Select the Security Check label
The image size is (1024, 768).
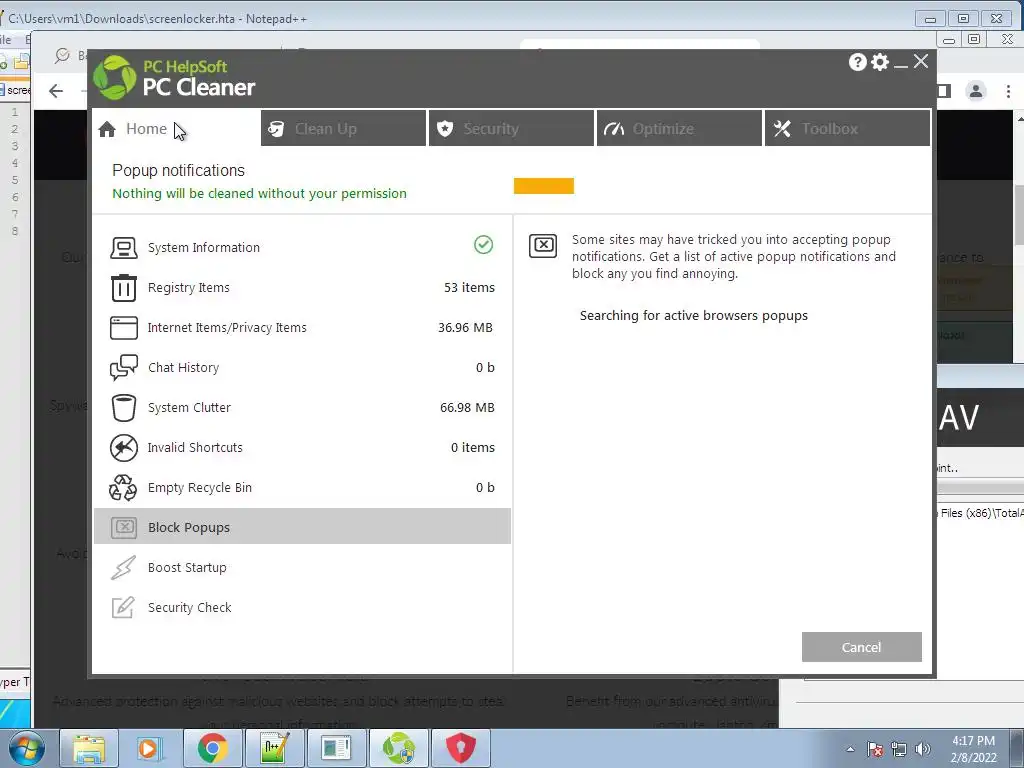[190, 608]
